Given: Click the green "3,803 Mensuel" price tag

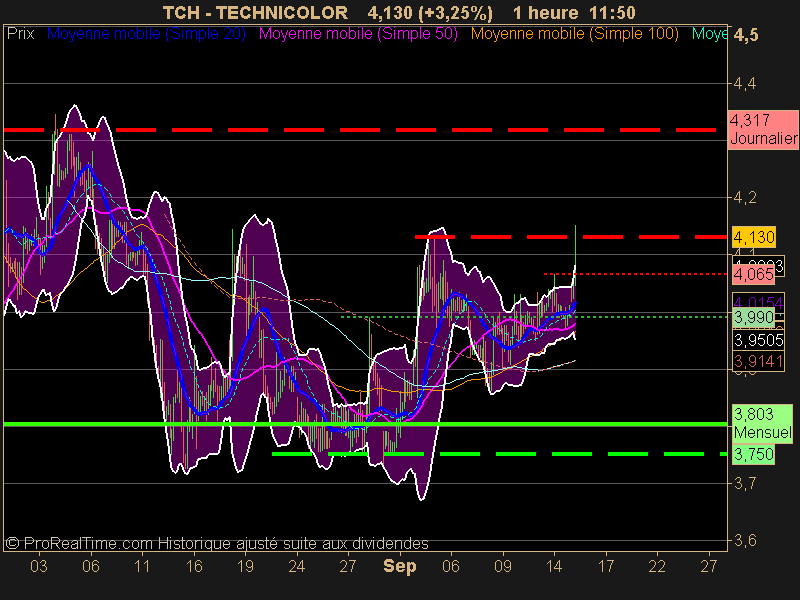Looking at the screenshot, I should pos(763,423).
